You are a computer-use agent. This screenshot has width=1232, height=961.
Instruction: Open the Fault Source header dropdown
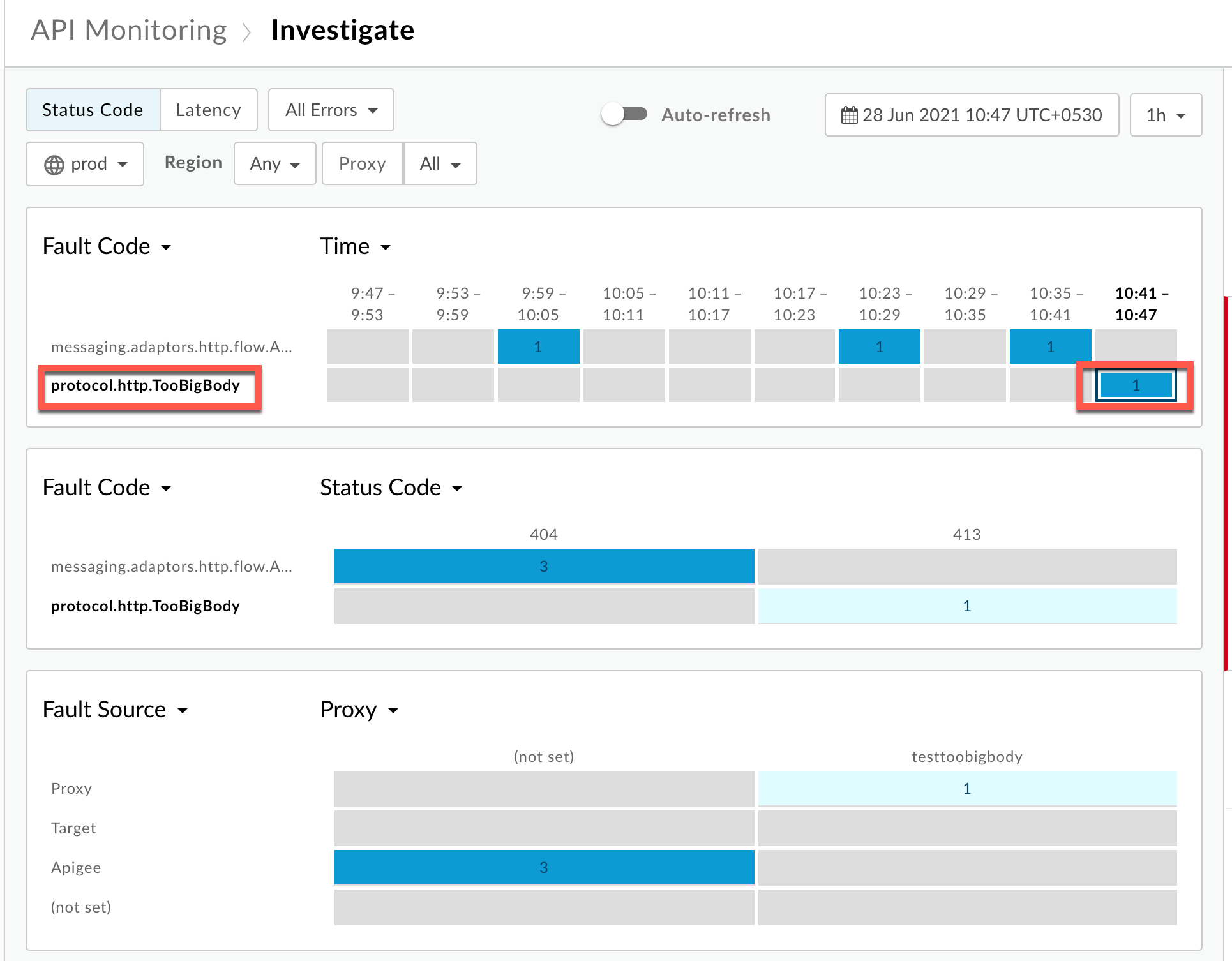[x=115, y=710]
